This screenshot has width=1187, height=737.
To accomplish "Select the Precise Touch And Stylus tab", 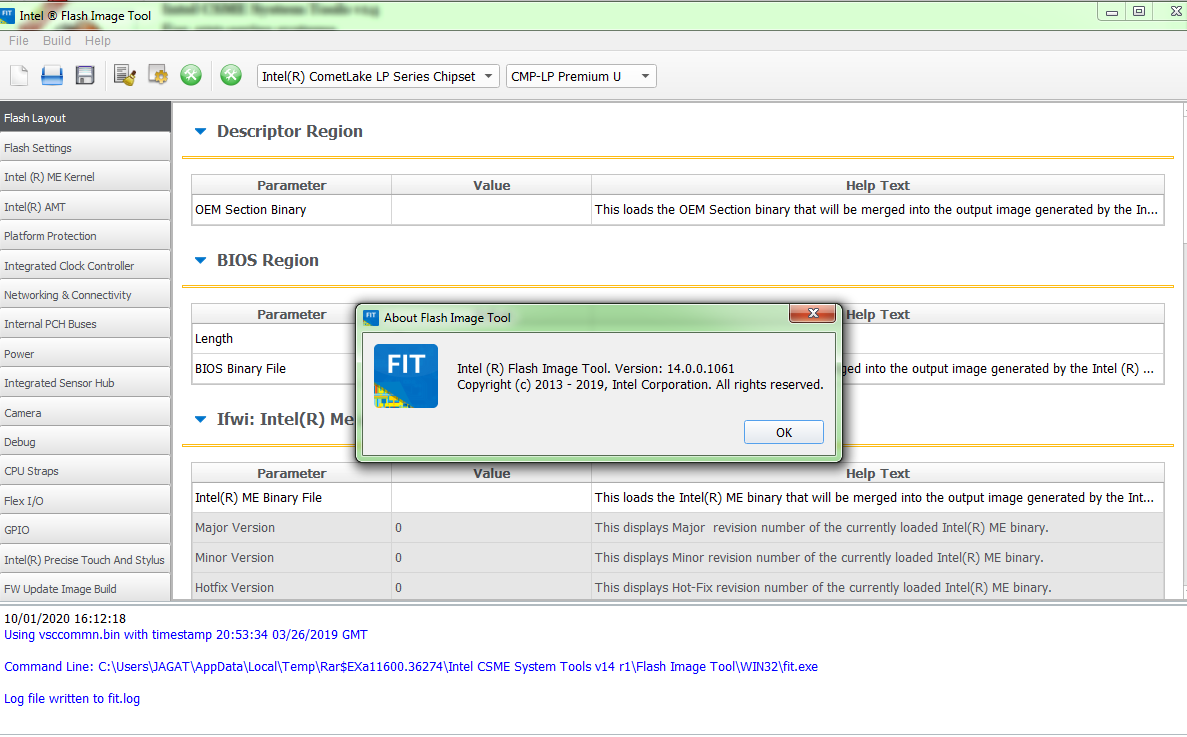I will tap(85, 559).
